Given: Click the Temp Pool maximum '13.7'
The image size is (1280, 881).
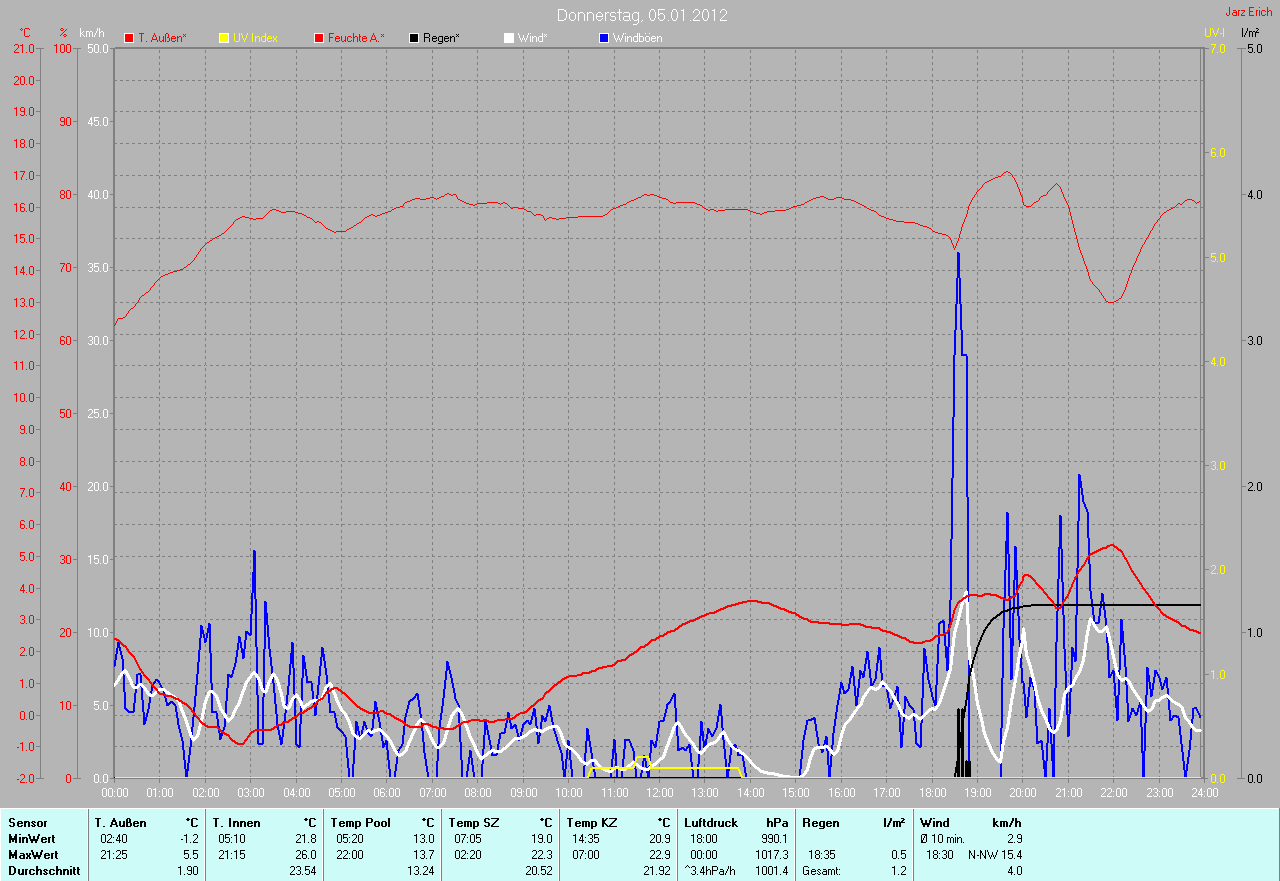Looking at the screenshot, I should (424, 855).
